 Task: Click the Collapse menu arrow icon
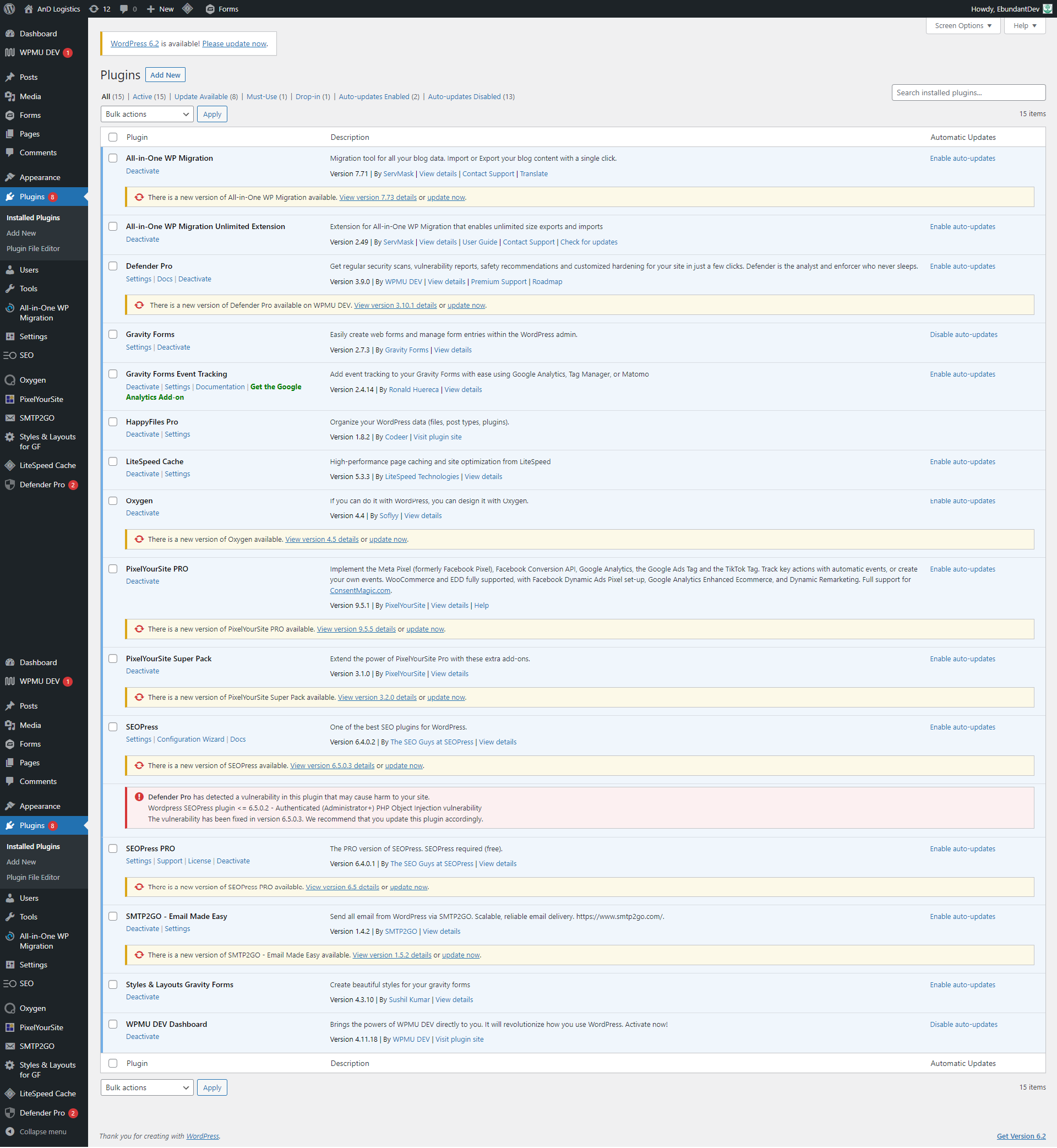(10, 1131)
